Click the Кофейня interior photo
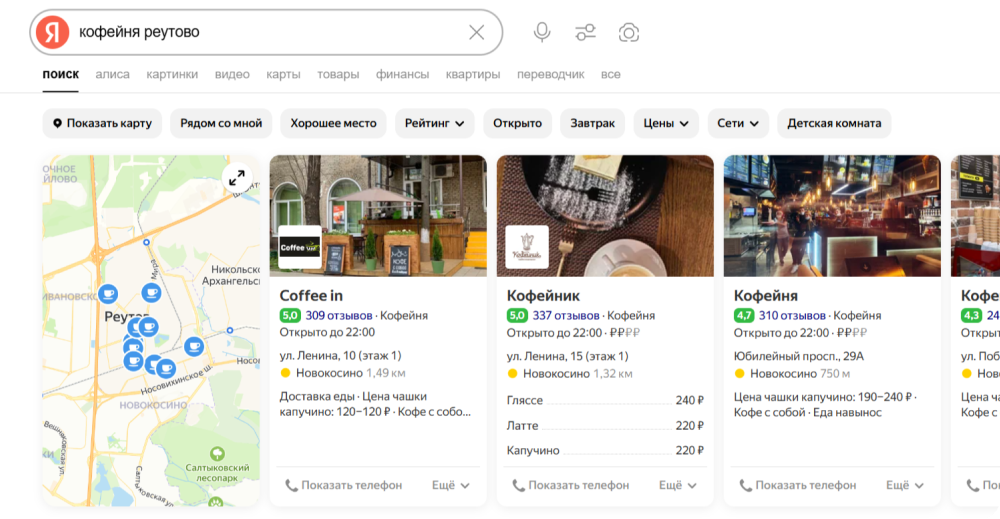Viewport: 1000px width, 519px height. pyautogui.click(x=832, y=216)
